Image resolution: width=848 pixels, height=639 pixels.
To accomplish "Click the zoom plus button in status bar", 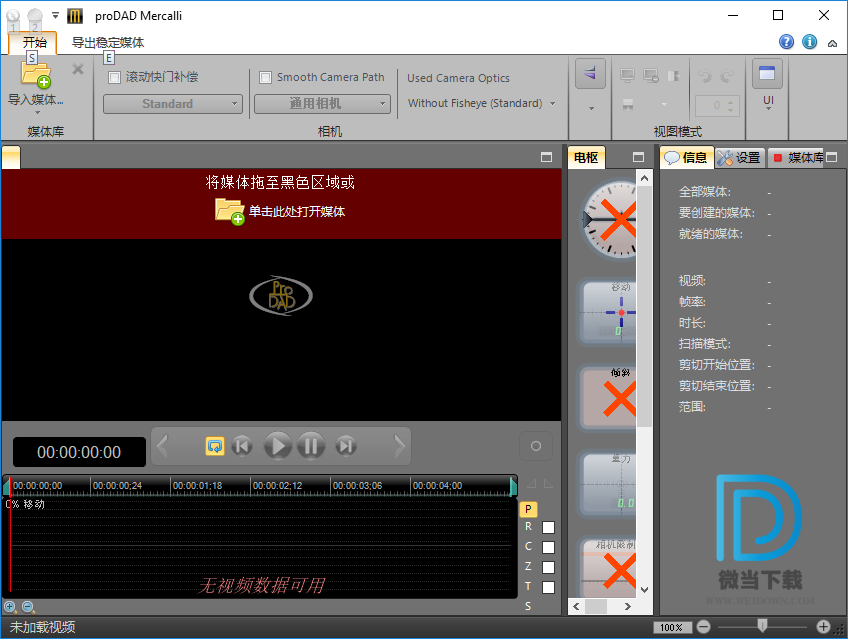I will [x=823, y=627].
